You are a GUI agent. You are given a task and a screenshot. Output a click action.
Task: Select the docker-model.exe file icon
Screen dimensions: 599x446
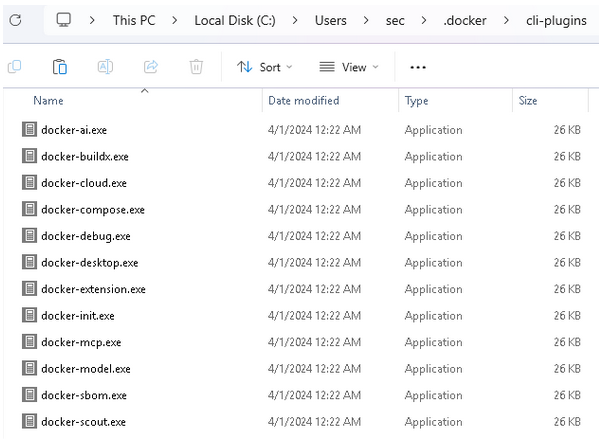pos(29,368)
